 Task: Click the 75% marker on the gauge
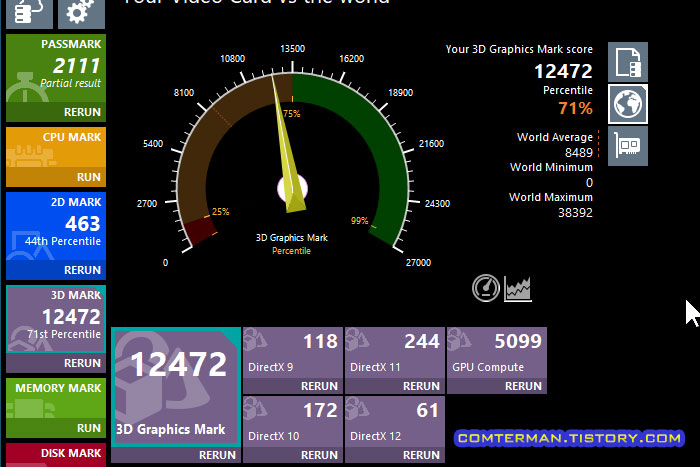292,113
